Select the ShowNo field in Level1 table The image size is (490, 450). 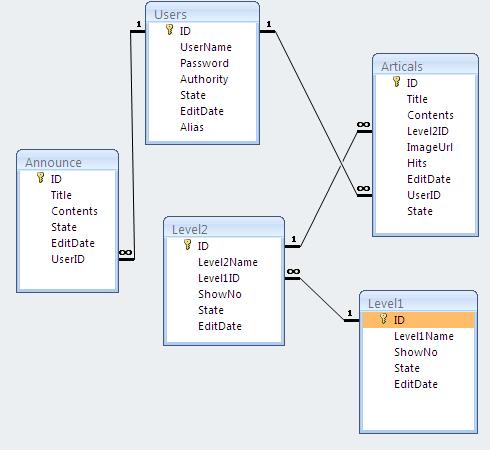(416, 352)
